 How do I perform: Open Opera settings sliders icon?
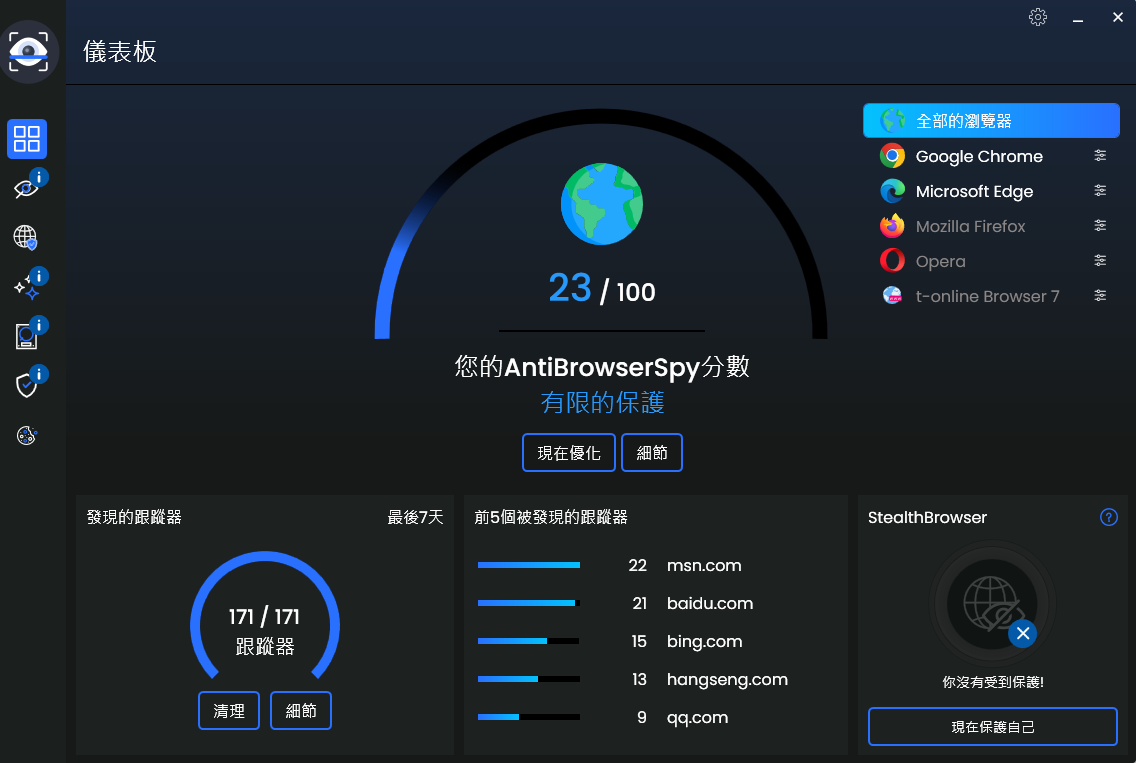(x=1100, y=260)
